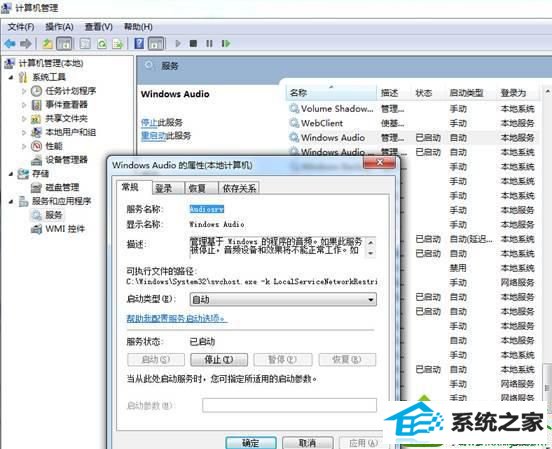The width and height of the screenshot is (552, 449).
Task: Open the 启动类型 dropdown
Action: pyautogui.click(x=283, y=299)
